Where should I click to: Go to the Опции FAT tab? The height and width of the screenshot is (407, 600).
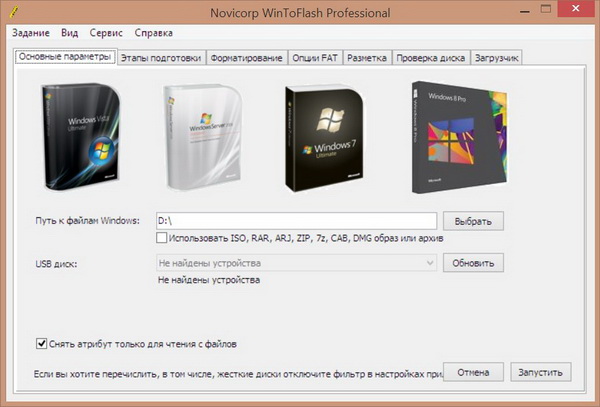pyautogui.click(x=315, y=58)
